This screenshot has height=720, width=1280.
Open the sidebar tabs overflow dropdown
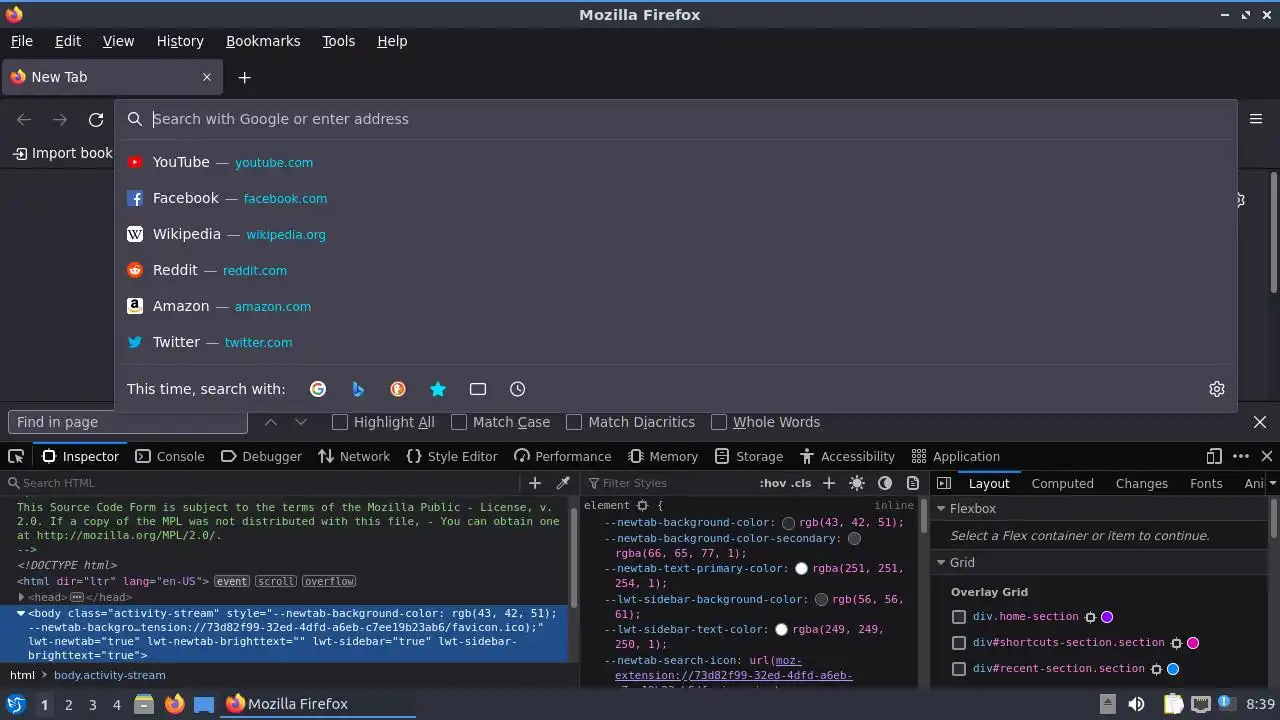pyautogui.click(x=1272, y=483)
